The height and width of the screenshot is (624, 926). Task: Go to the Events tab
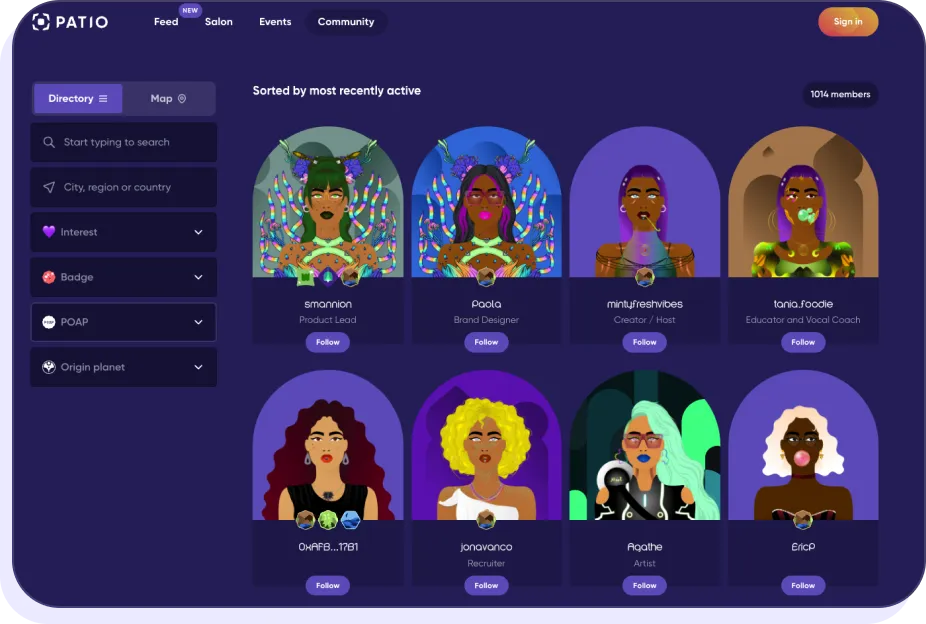[x=275, y=22]
